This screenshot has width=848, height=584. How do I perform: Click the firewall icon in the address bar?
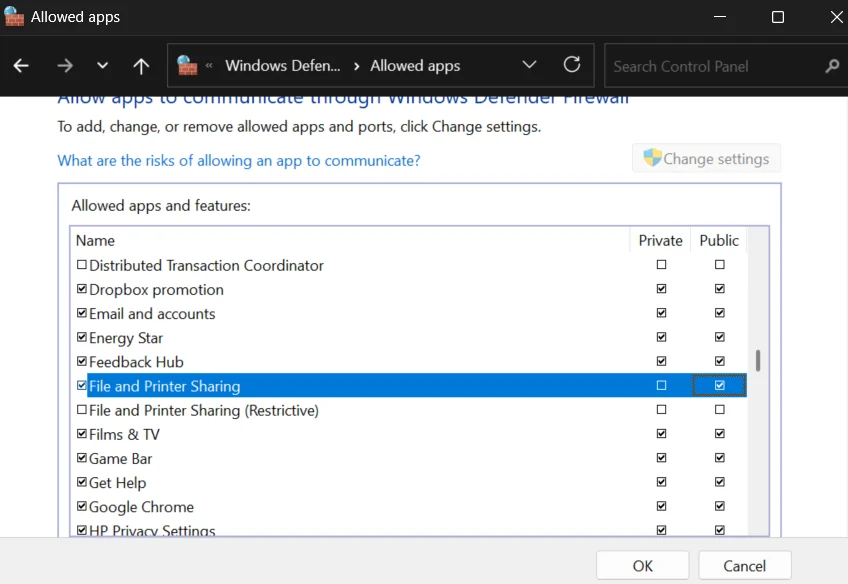[188, 65]
